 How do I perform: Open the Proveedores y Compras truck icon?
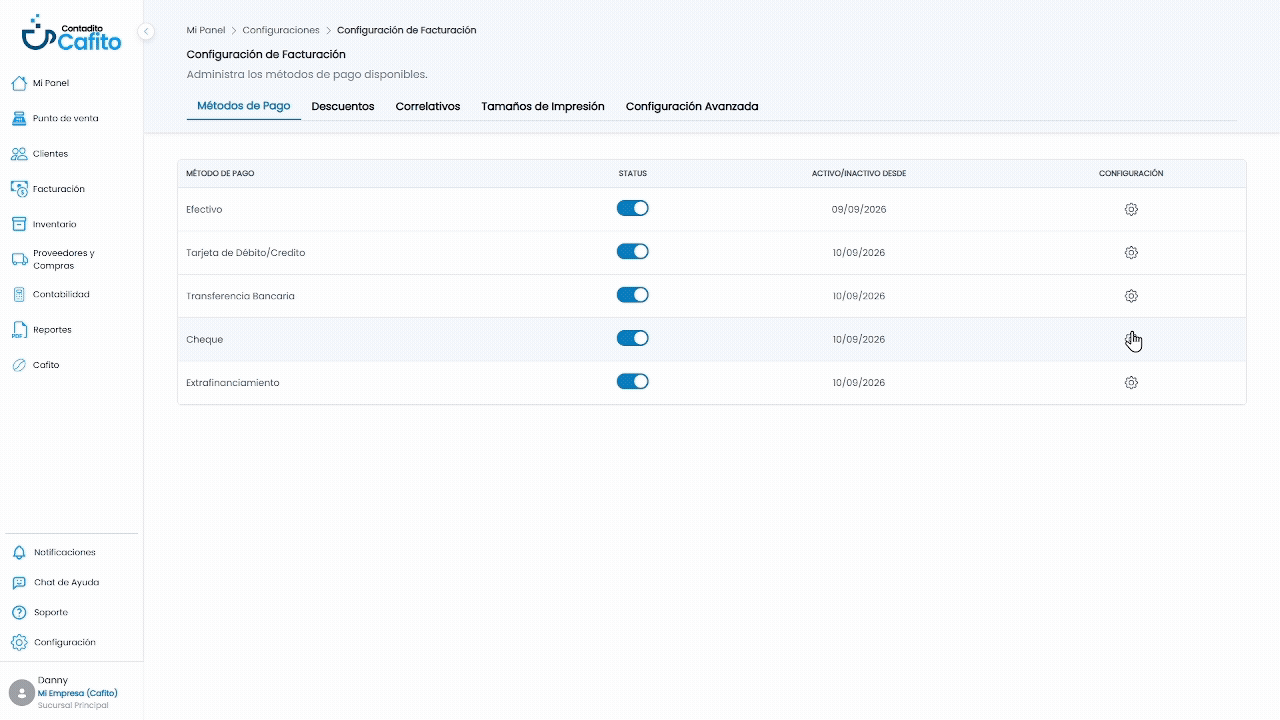[x=18, y=259]
